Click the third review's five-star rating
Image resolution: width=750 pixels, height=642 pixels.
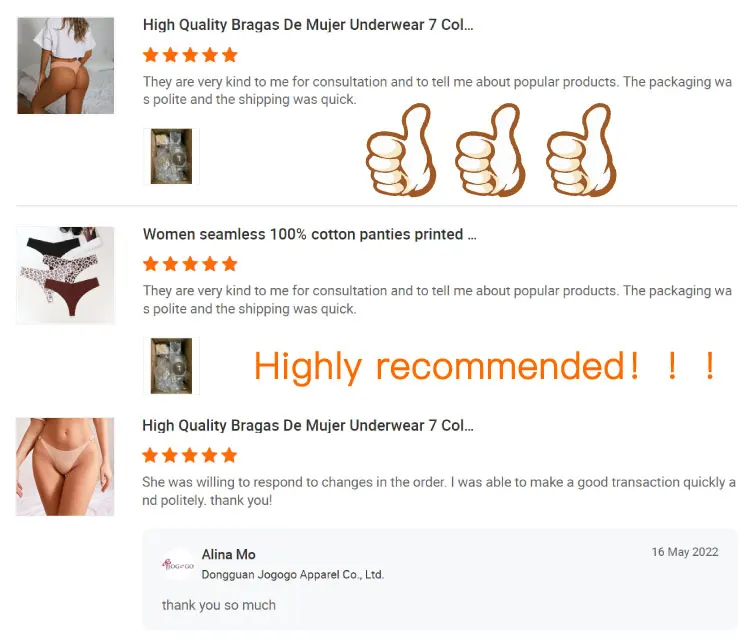pyautogui.click(x=190, y=455)
